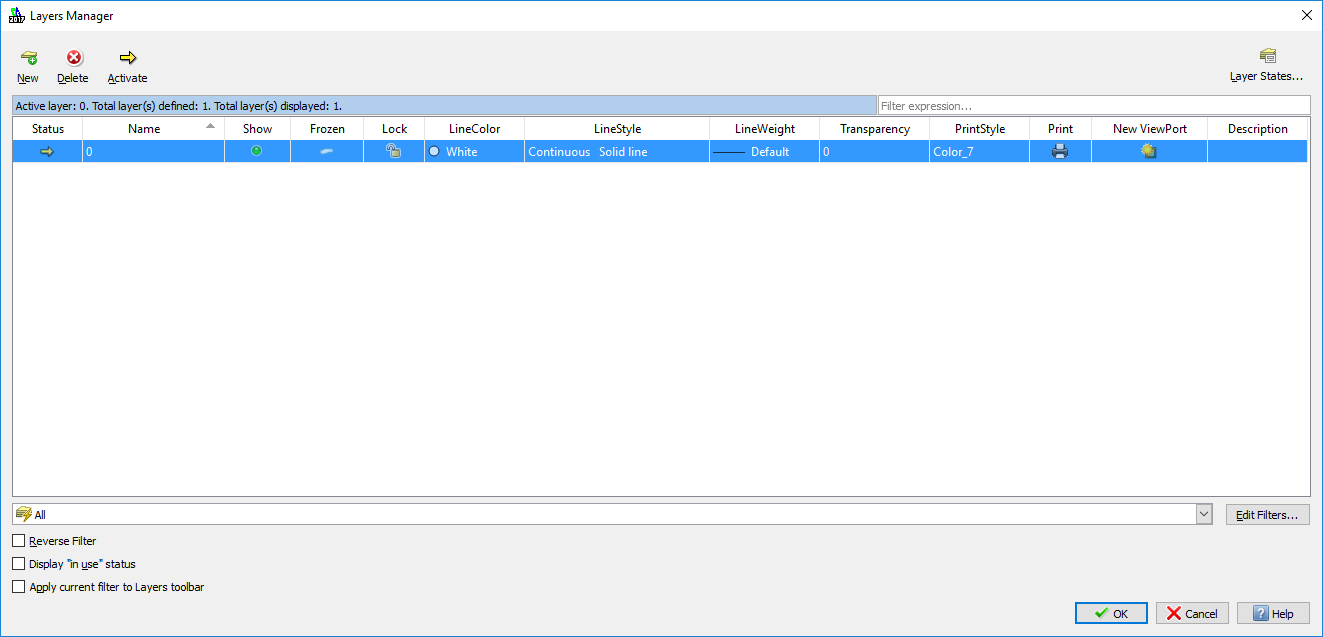
Task: Open Layer States manager
Action: [1266, 66]
